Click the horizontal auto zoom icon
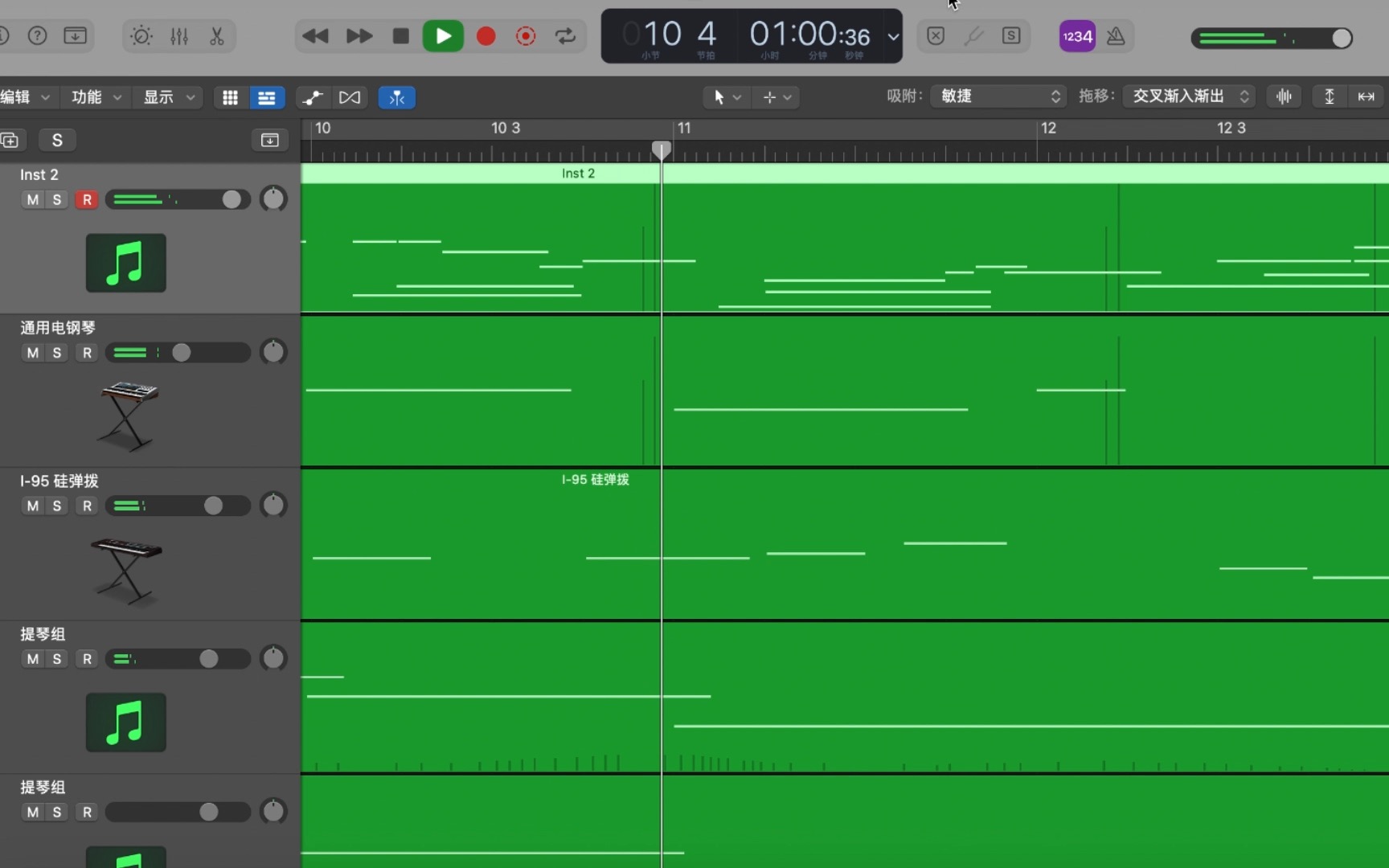 point(1366,96)
